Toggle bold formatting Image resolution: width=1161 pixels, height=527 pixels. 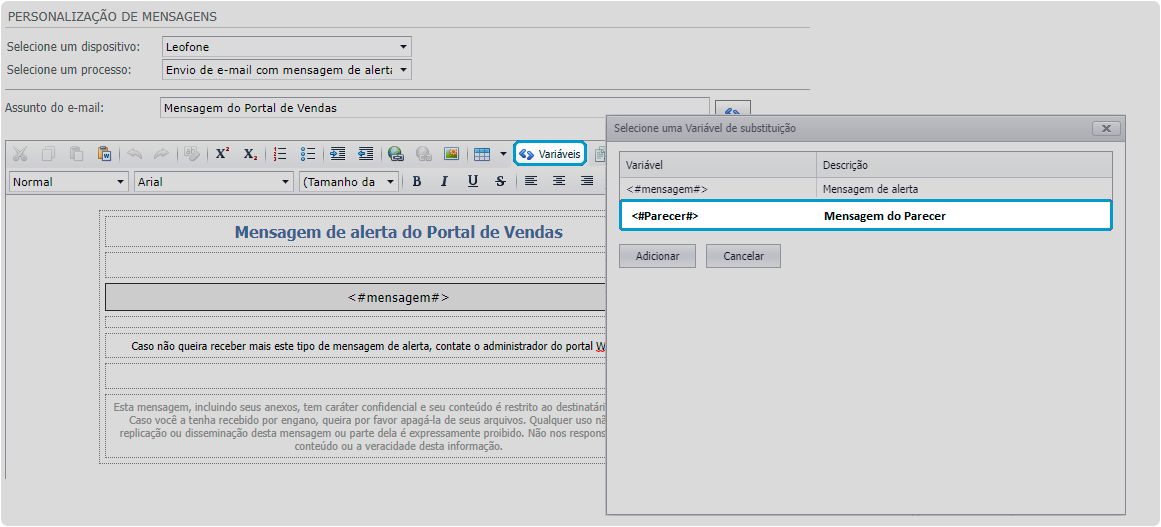click(417, 181)
